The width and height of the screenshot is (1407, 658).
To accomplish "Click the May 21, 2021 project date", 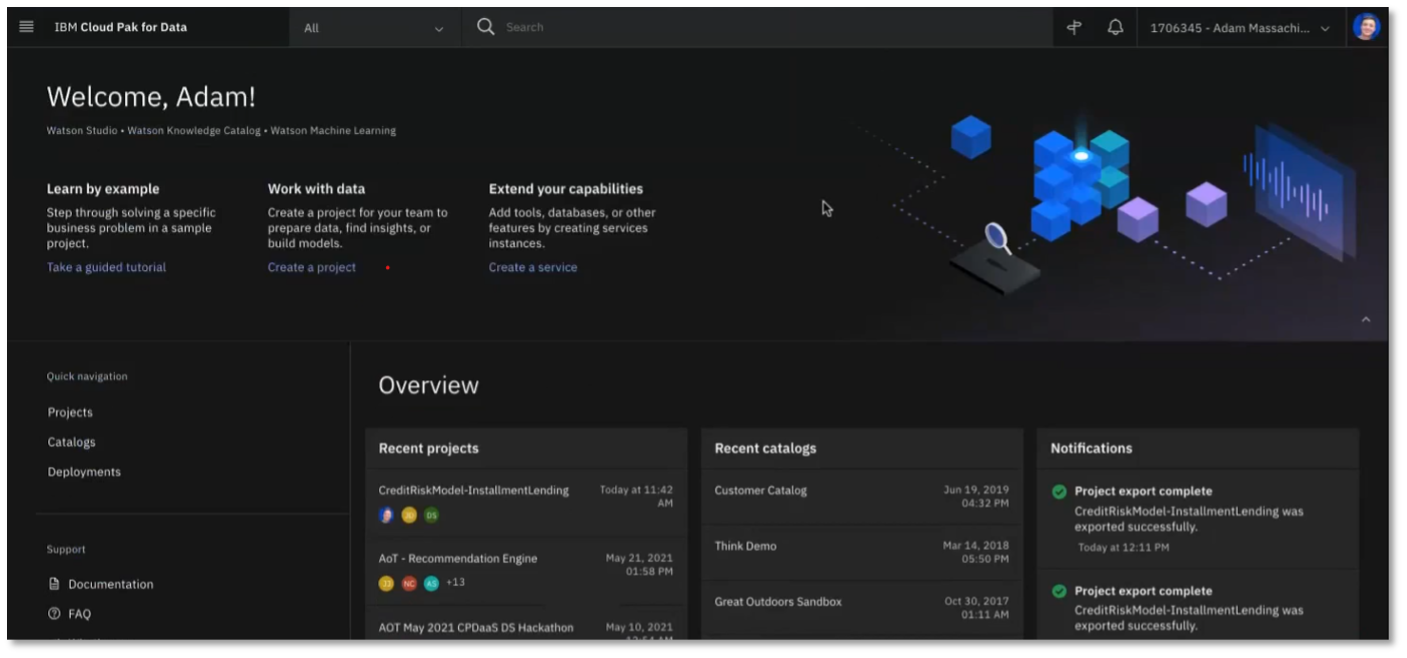I will pos(640,558).
